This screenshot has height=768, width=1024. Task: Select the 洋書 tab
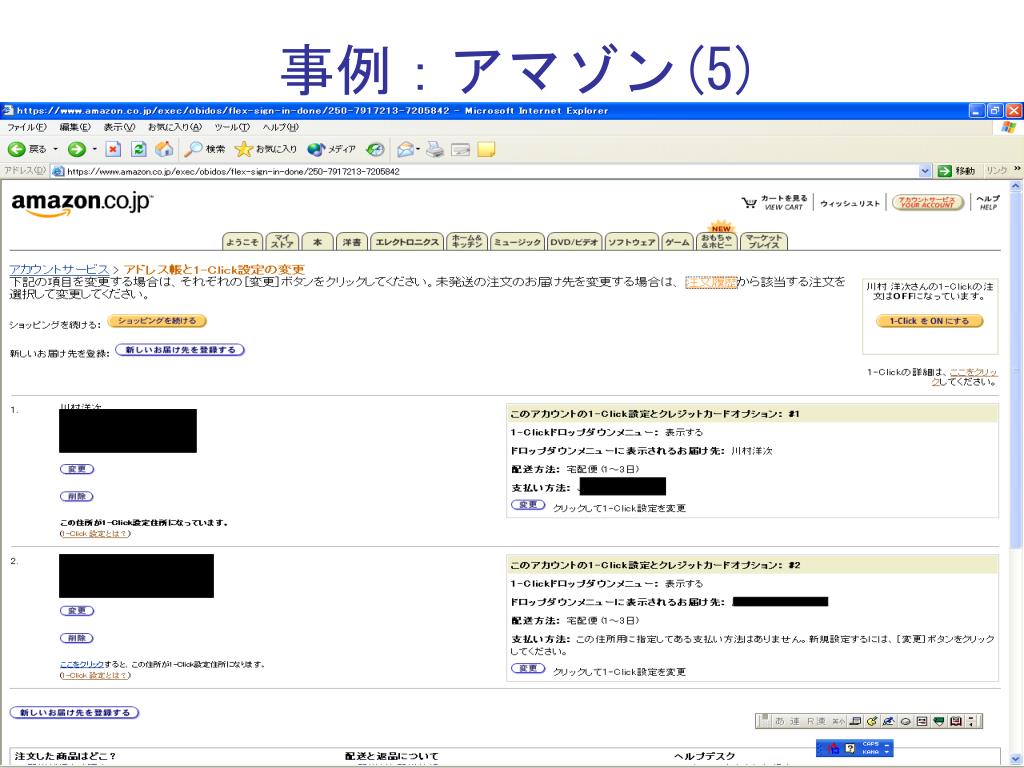(x=352, y=242)
